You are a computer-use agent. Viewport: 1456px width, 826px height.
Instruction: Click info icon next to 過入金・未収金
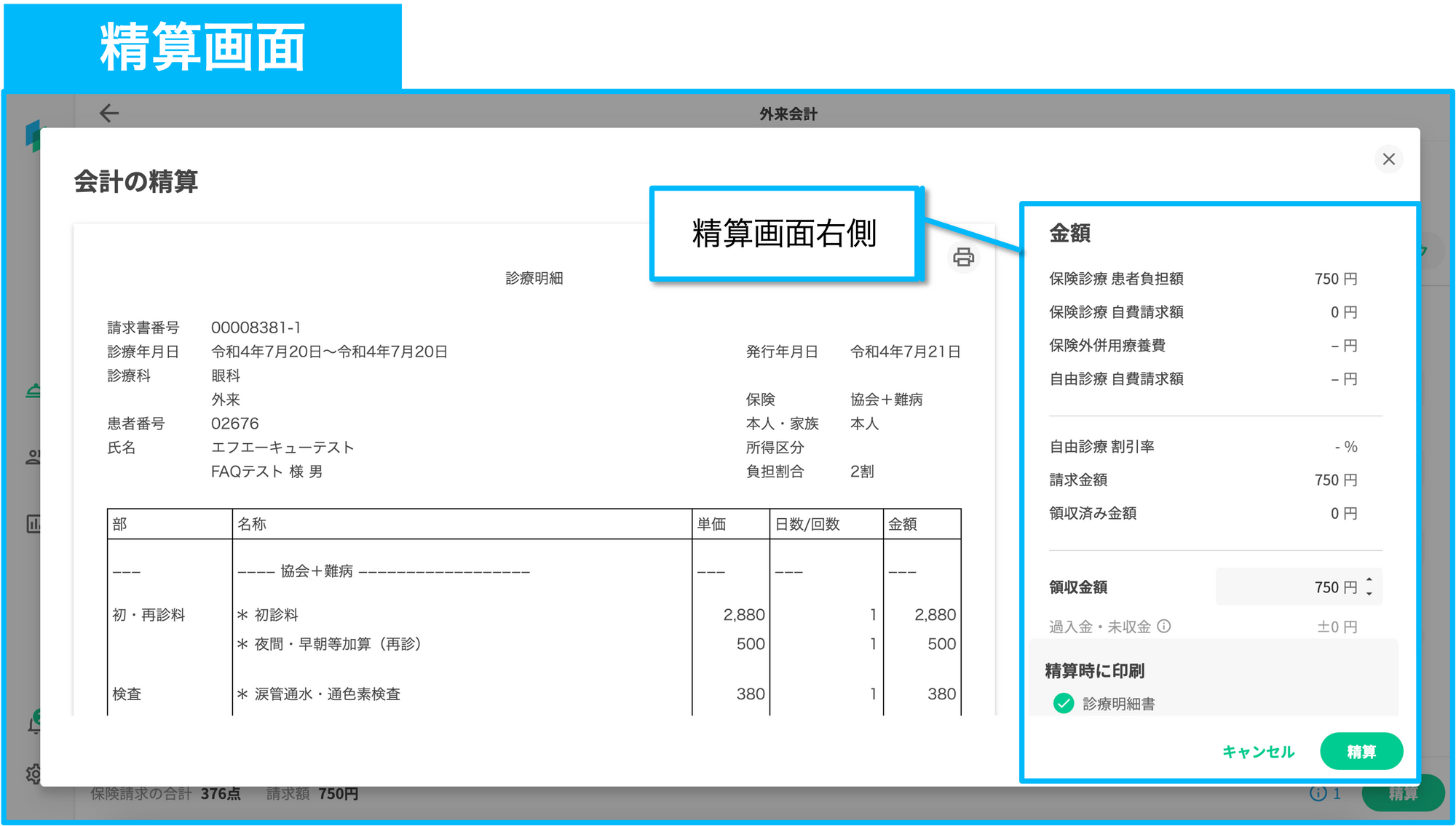point(1164,626)
